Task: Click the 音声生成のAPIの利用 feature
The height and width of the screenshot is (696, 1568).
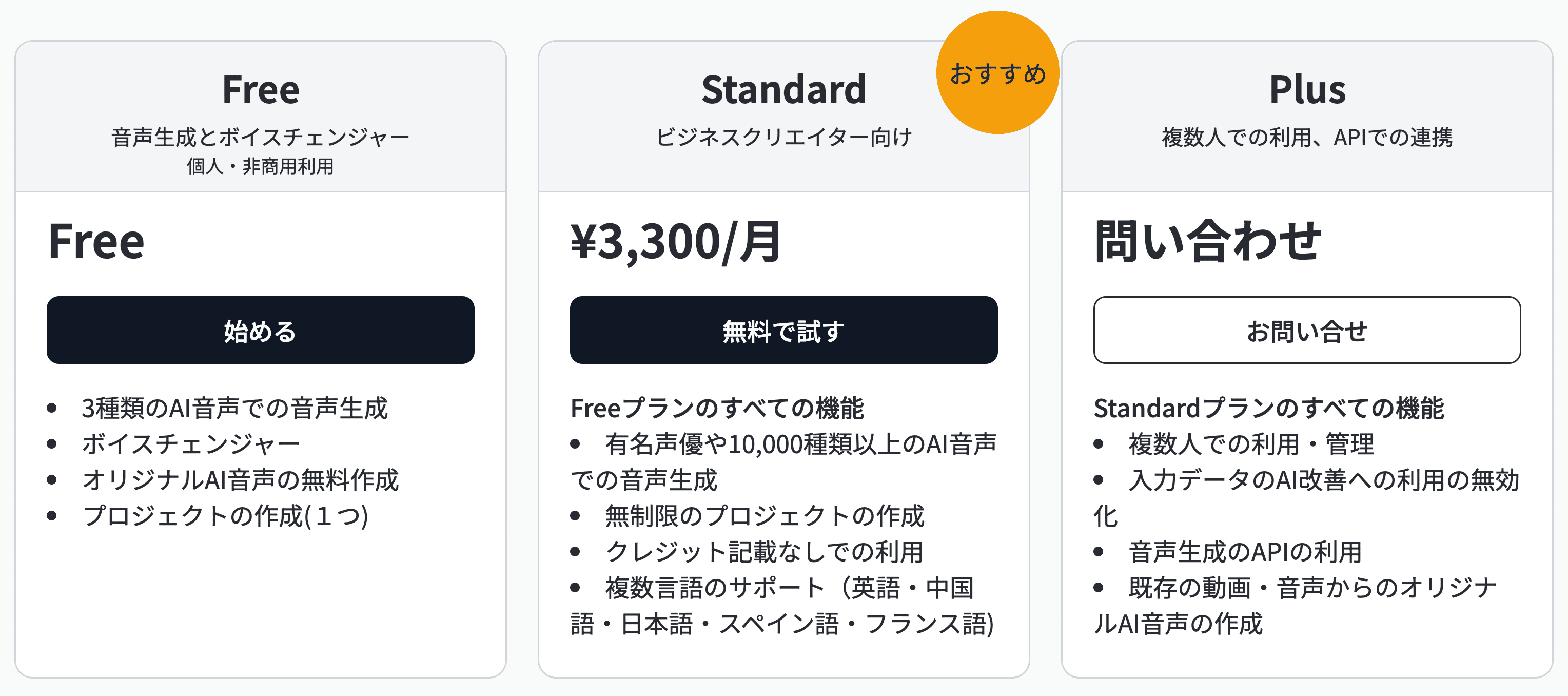Action: click(x=1245, y=552)
